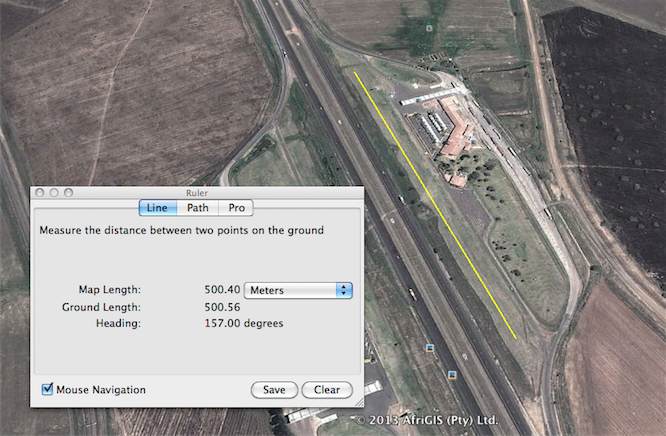Switch to the Line tab

[x=157, y=208]
